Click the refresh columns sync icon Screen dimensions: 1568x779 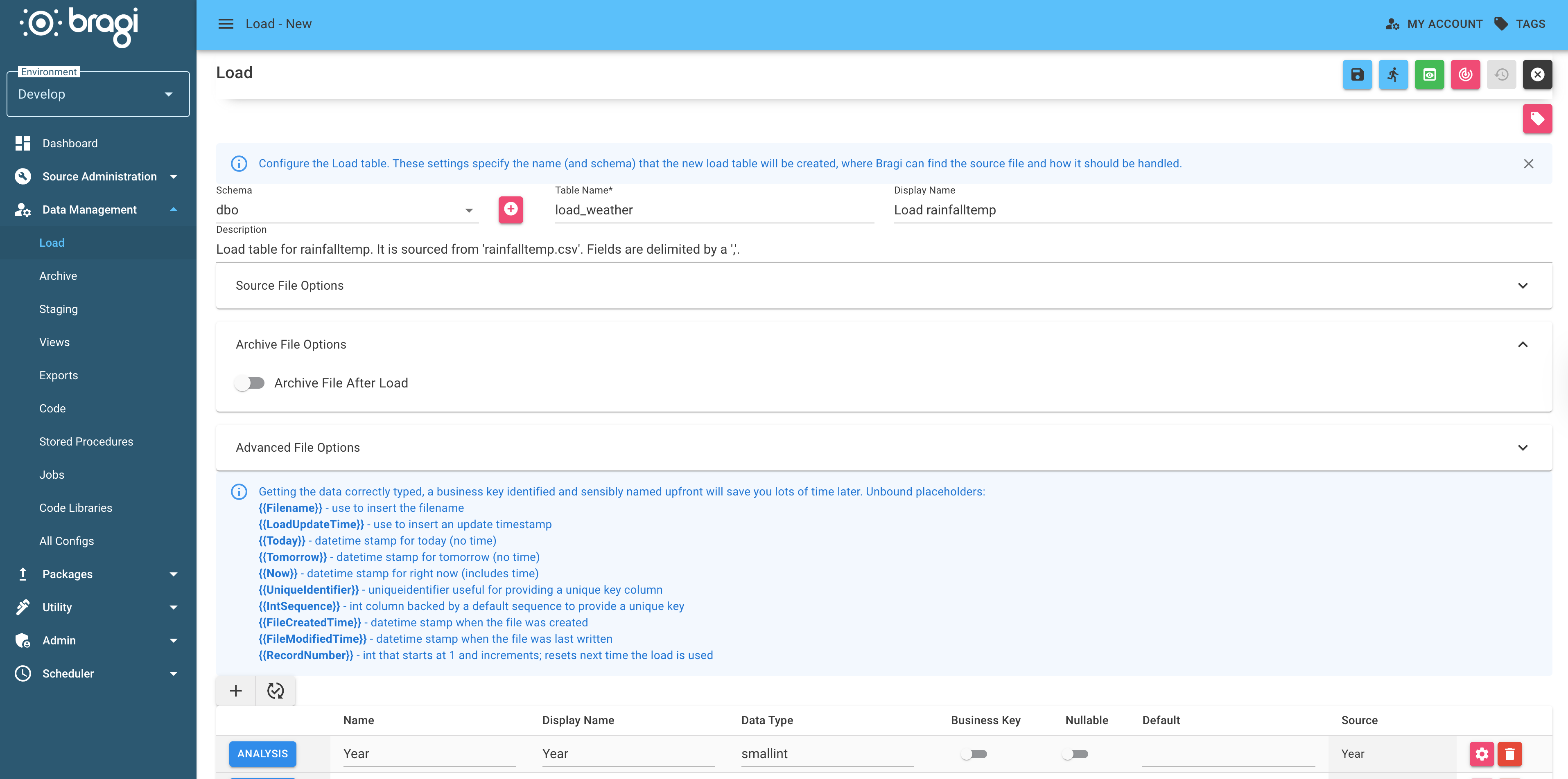click(x=275, y=691)
